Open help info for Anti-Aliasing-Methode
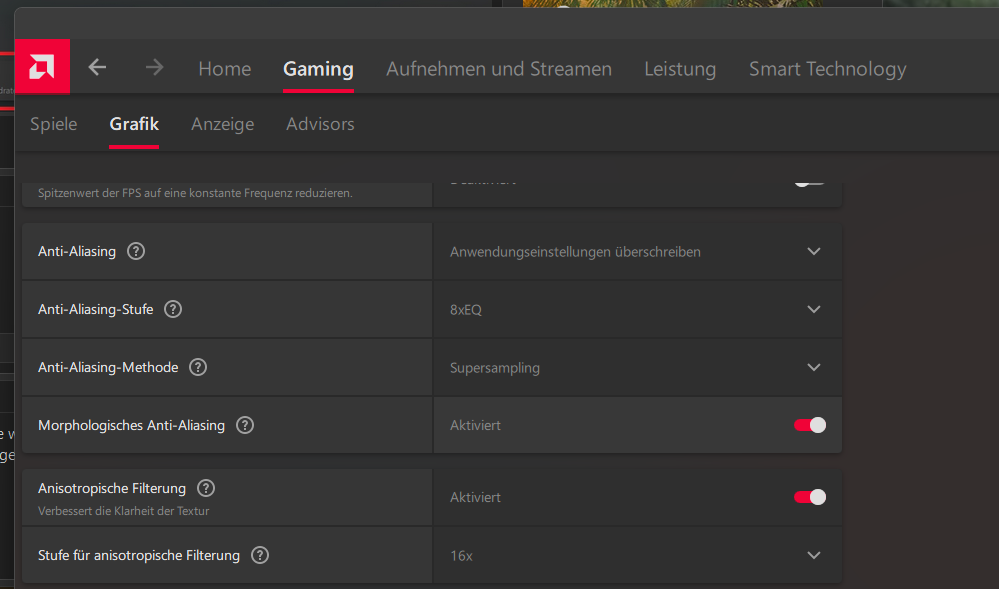 click(x=197, y=367)
